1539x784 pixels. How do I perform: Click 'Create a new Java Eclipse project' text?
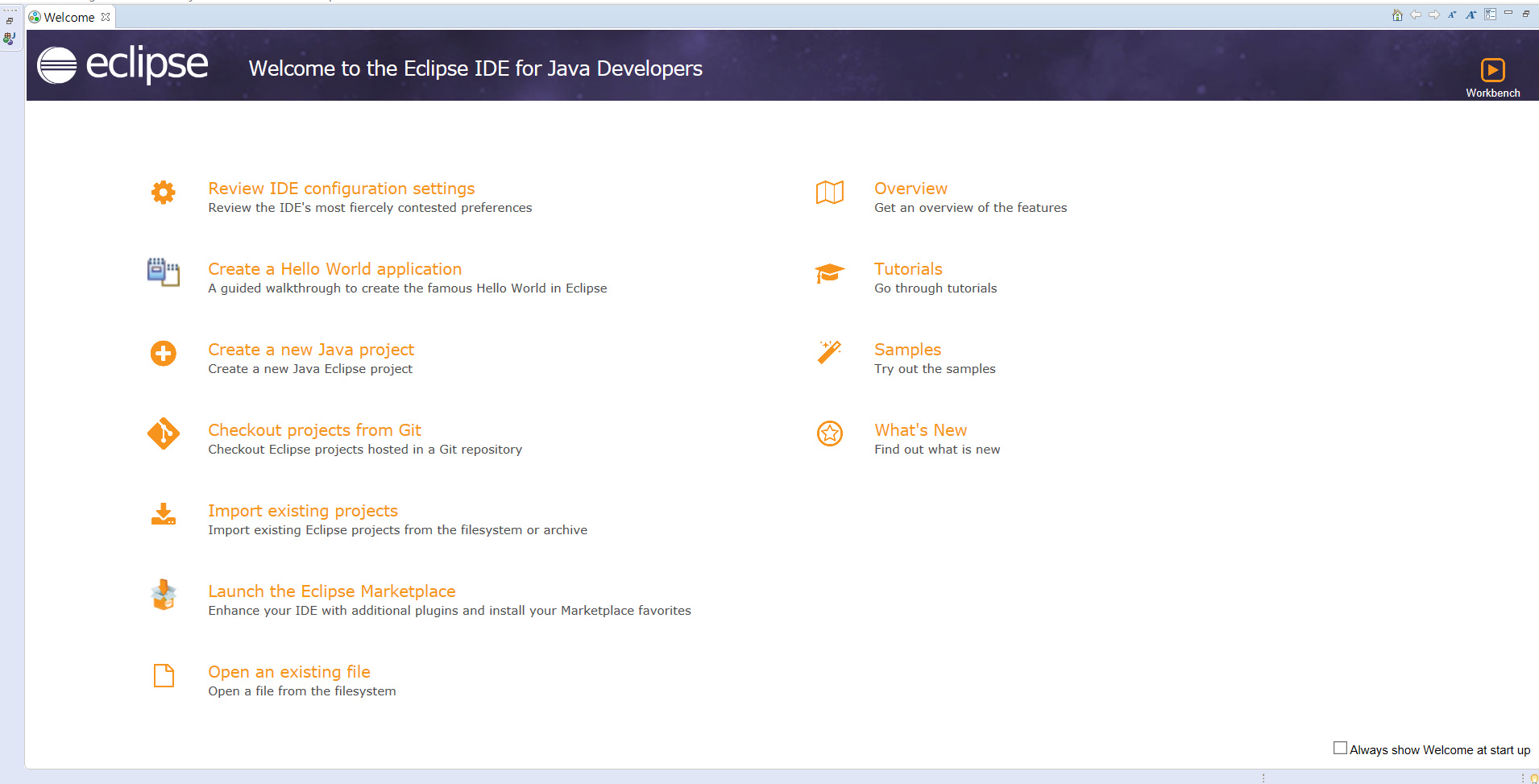310,369
